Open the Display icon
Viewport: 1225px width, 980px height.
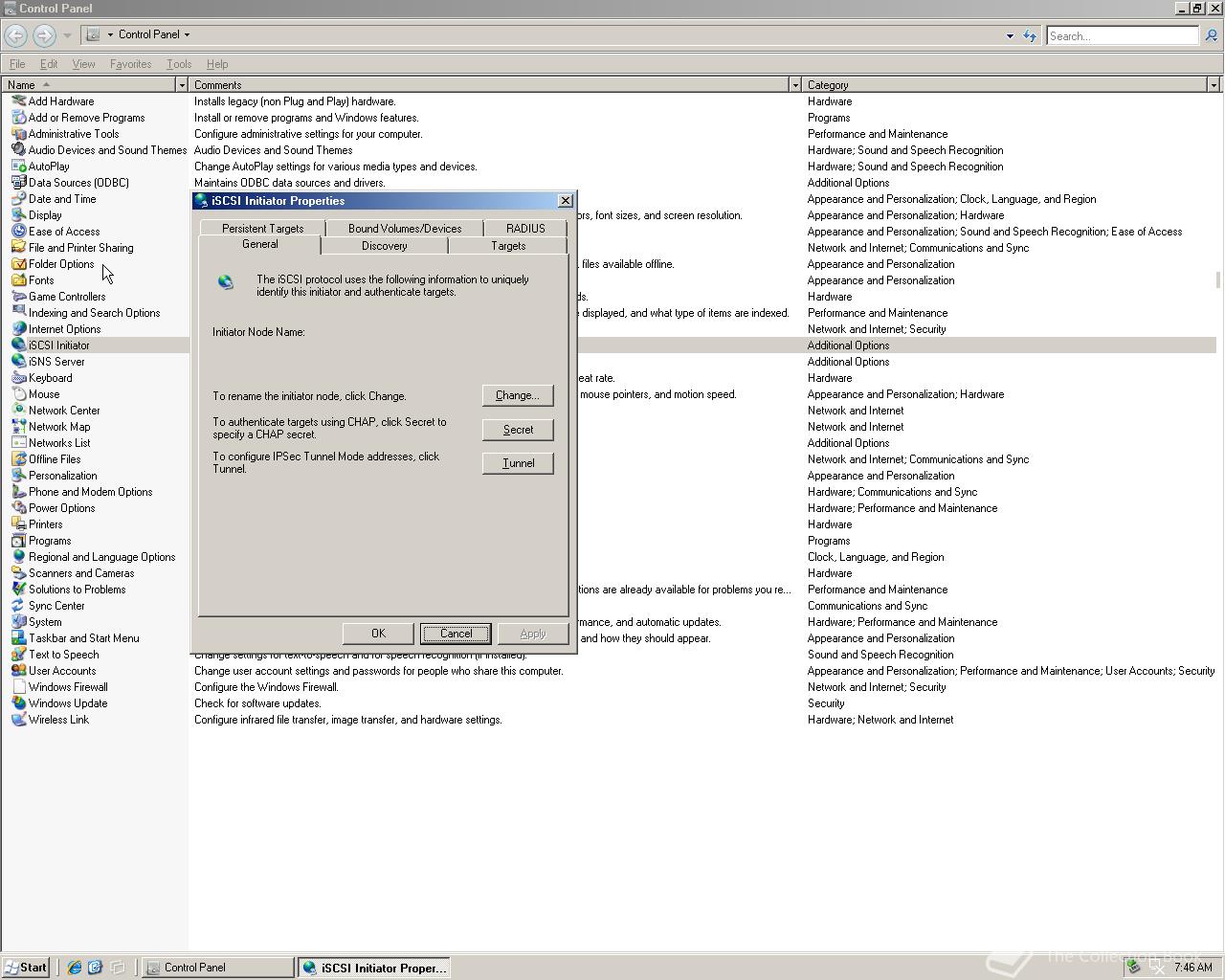point(18,215)
